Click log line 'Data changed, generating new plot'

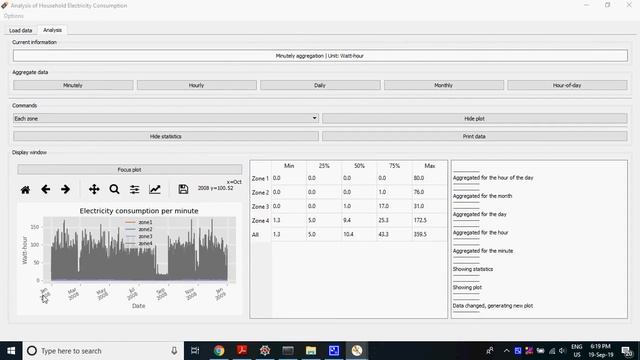493,306
